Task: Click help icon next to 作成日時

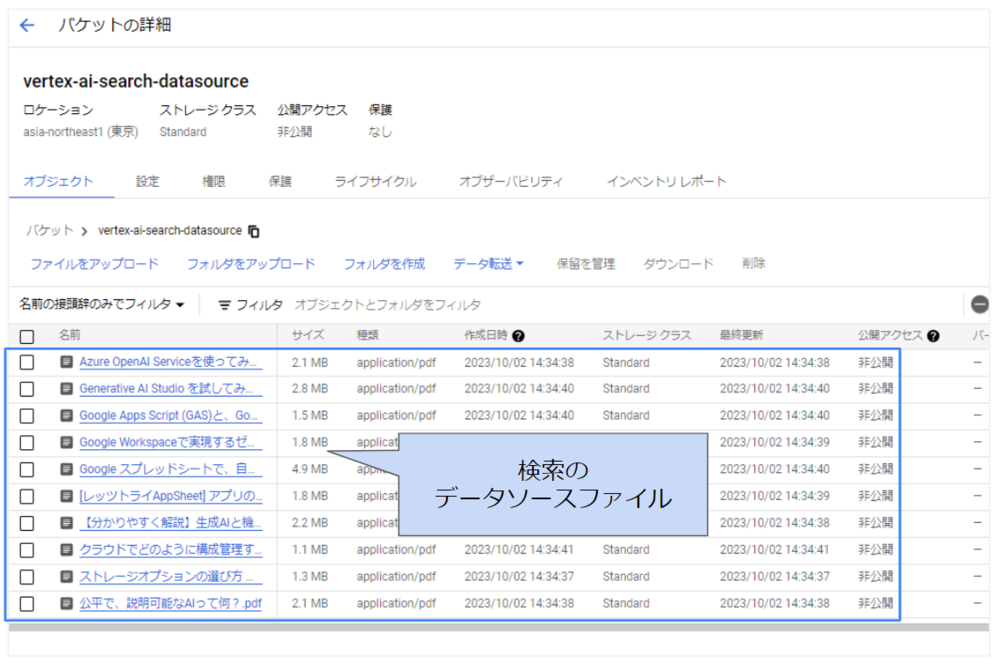Action: coord(519,336)
